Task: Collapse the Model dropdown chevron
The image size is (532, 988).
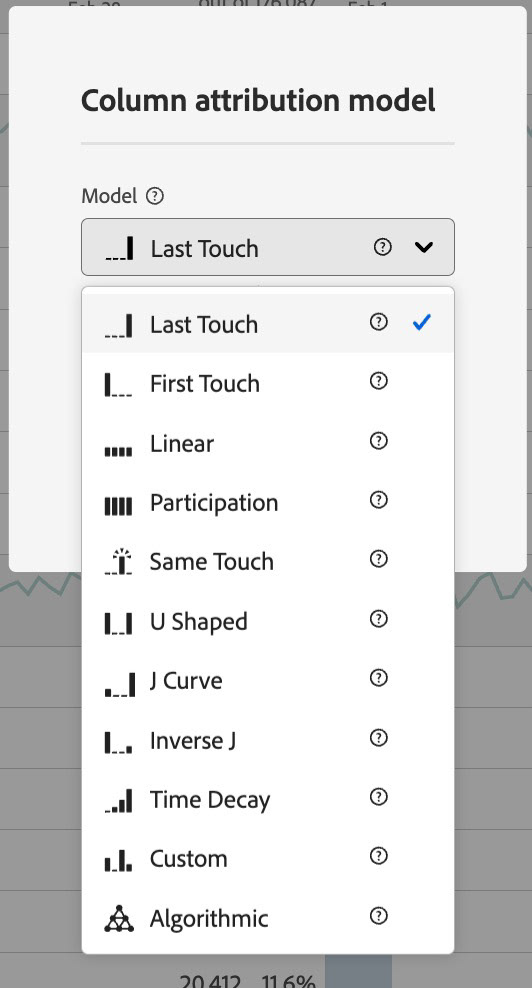Action: (424, 247)
